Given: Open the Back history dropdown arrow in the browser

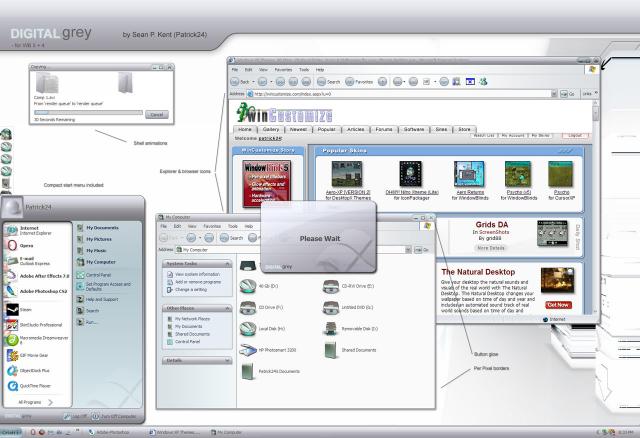Looking at the screenshot, I should coord(253,82).
